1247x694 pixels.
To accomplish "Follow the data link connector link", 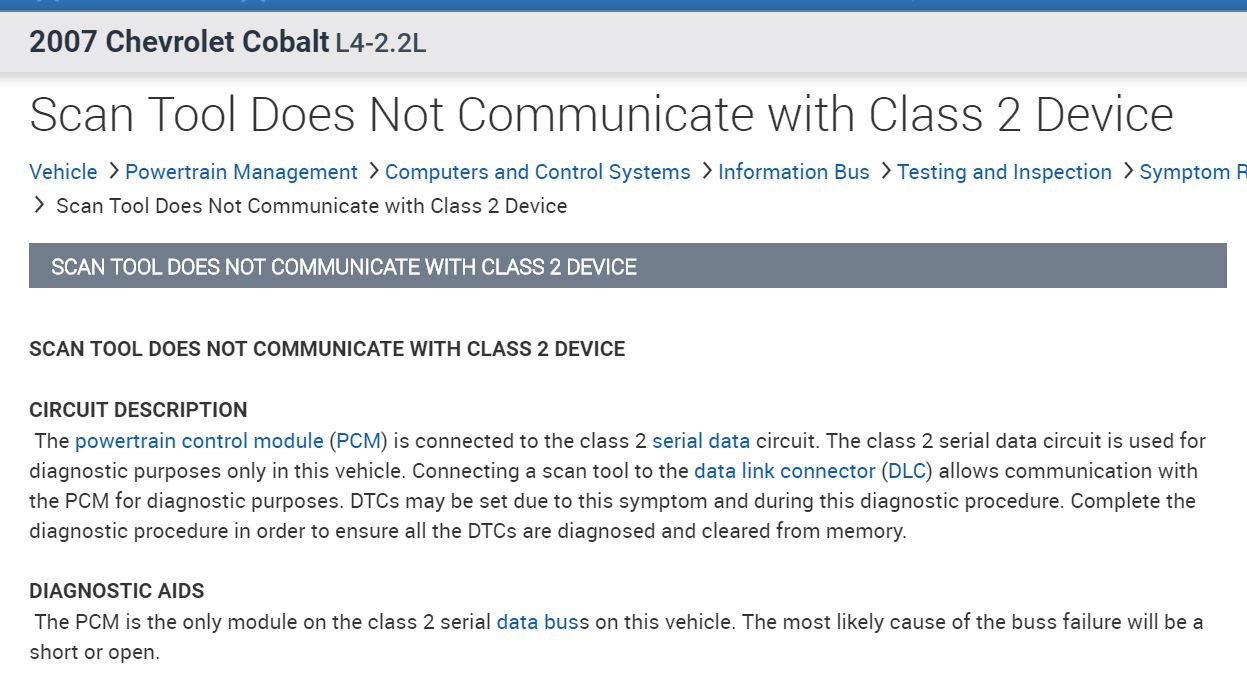I will [x=784, y=471].
